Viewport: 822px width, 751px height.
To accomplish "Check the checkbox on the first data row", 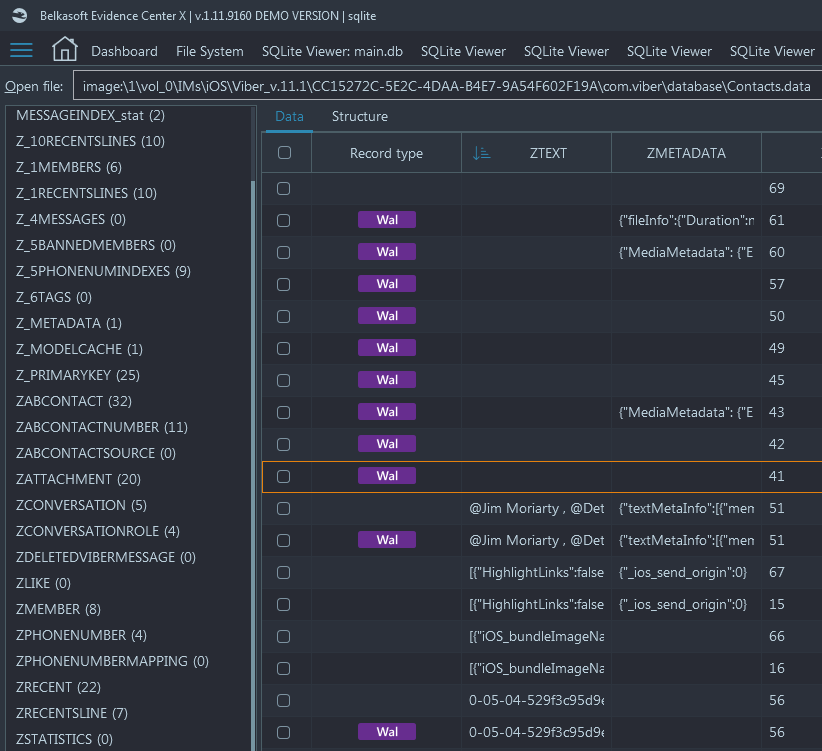I will (x=286, y=187).
